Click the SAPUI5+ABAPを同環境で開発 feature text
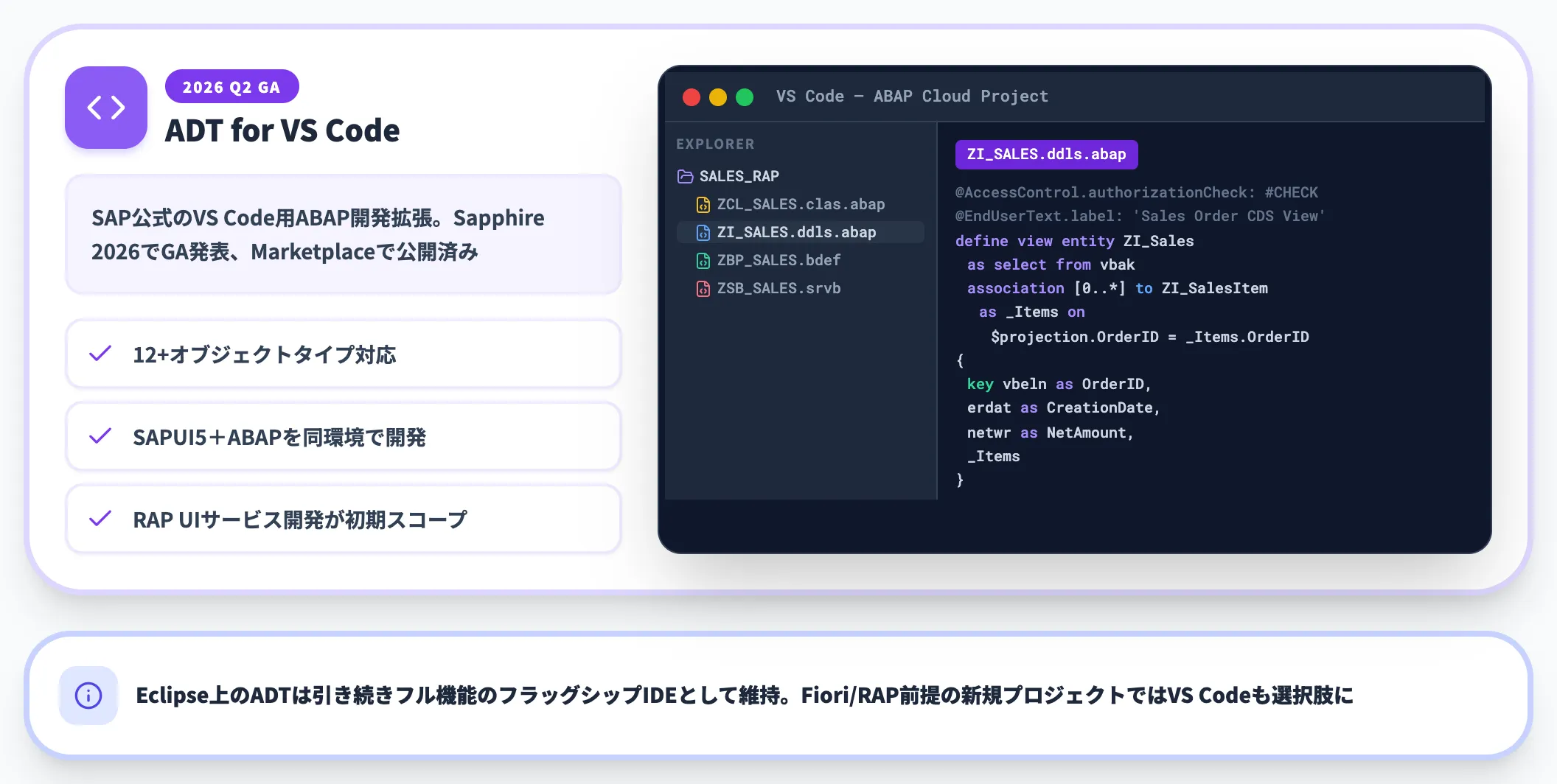 pyautogui.click(x=279, y=437)
